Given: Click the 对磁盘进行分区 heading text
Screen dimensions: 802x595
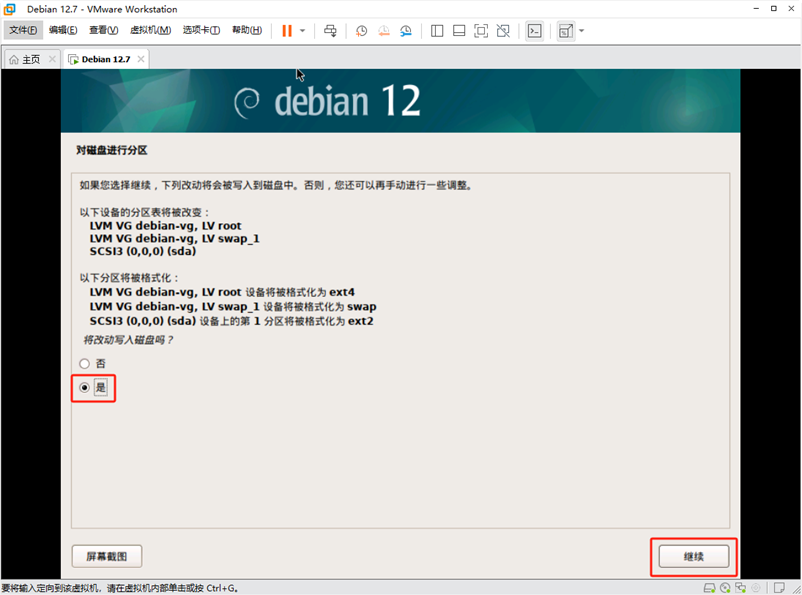Looking at the screenshot, I should coord(112,150).
